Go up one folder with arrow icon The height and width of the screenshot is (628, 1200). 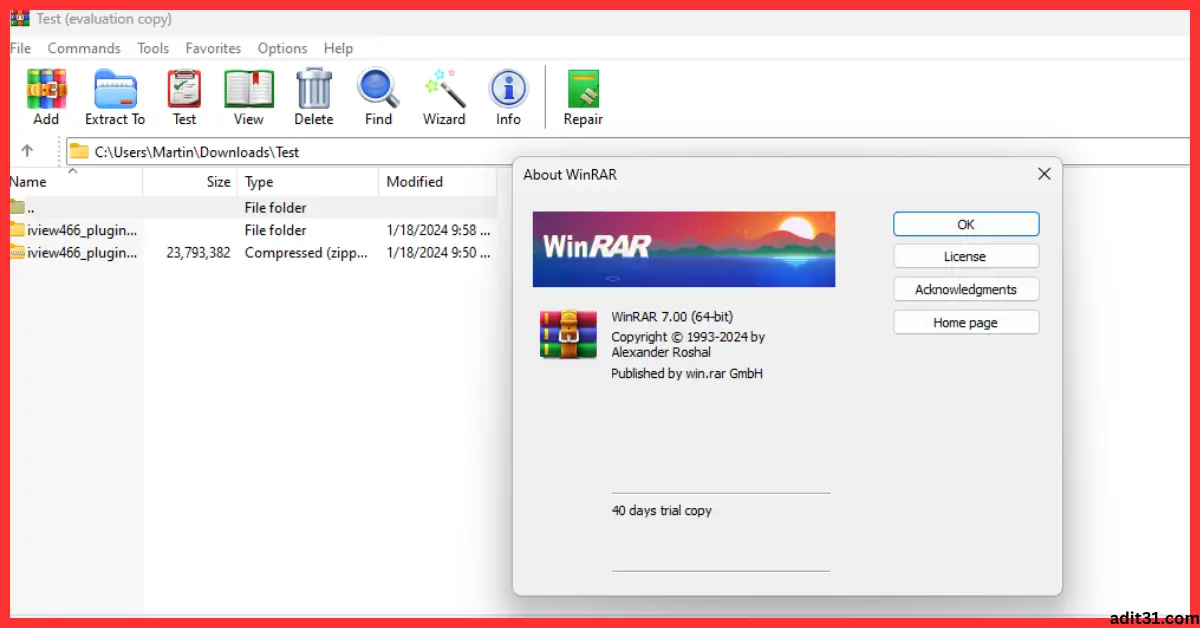(x=27, y=151)
